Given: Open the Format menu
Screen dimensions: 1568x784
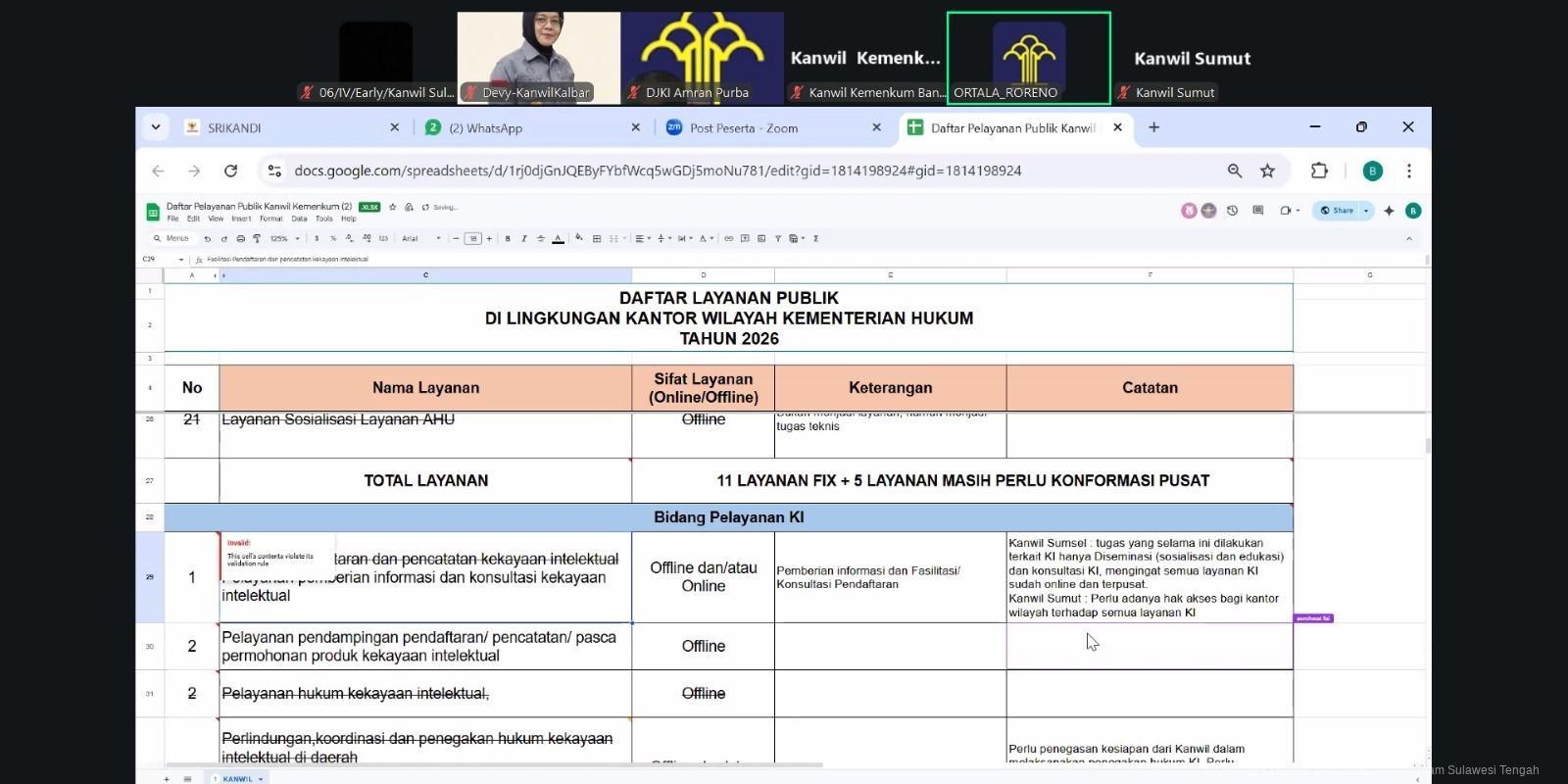Looking at the screenshot, I should pos(270,219).
